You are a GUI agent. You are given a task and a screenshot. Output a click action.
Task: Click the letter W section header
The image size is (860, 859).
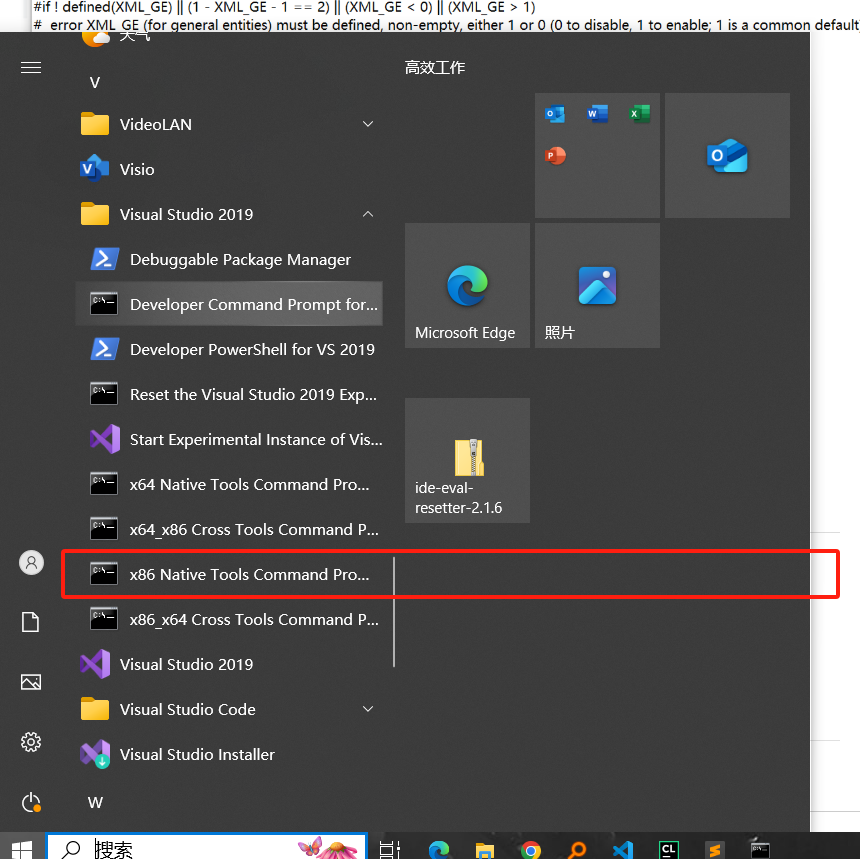(95, 803)
